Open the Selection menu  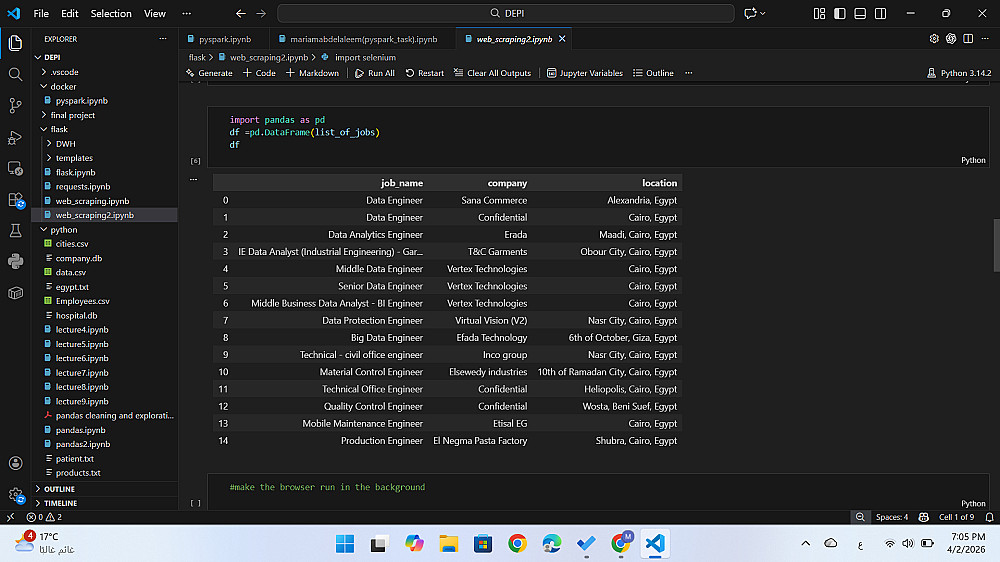(111, 14)
